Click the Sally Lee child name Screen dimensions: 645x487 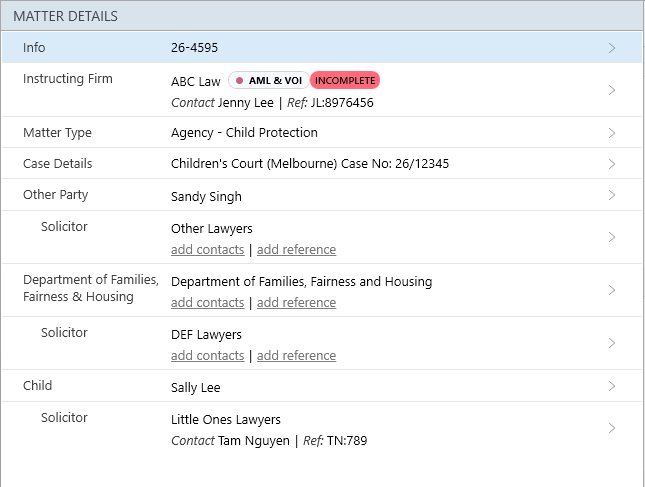[196, 387]
